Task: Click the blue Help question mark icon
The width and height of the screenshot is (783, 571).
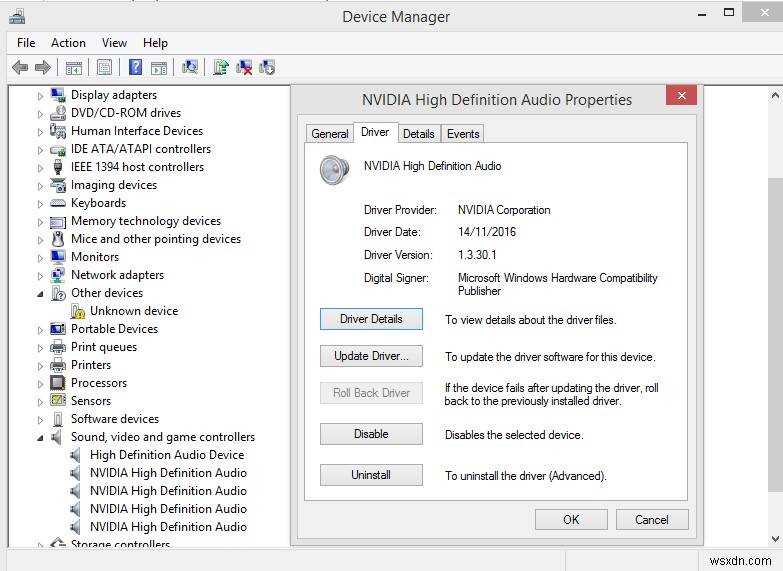Action: coord(134,68)
